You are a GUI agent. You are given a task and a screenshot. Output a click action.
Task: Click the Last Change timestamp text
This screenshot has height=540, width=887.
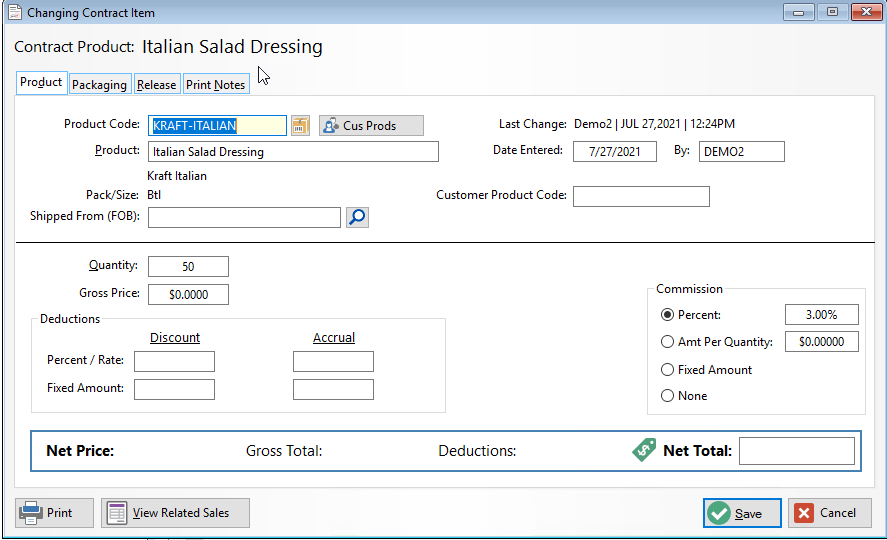(x=654, y=124)
